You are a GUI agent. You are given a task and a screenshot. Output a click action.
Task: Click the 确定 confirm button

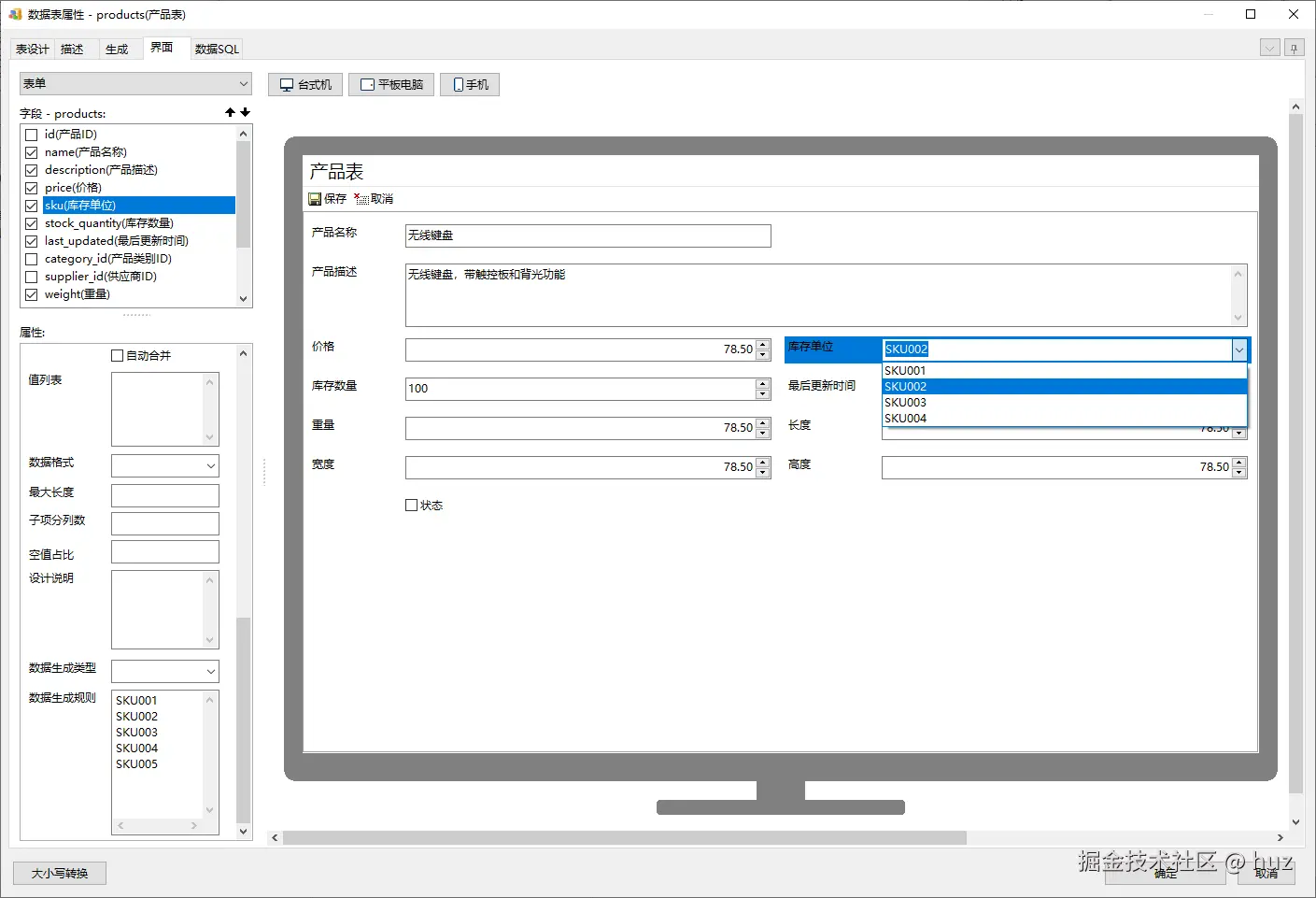[x=1165, y=874]
